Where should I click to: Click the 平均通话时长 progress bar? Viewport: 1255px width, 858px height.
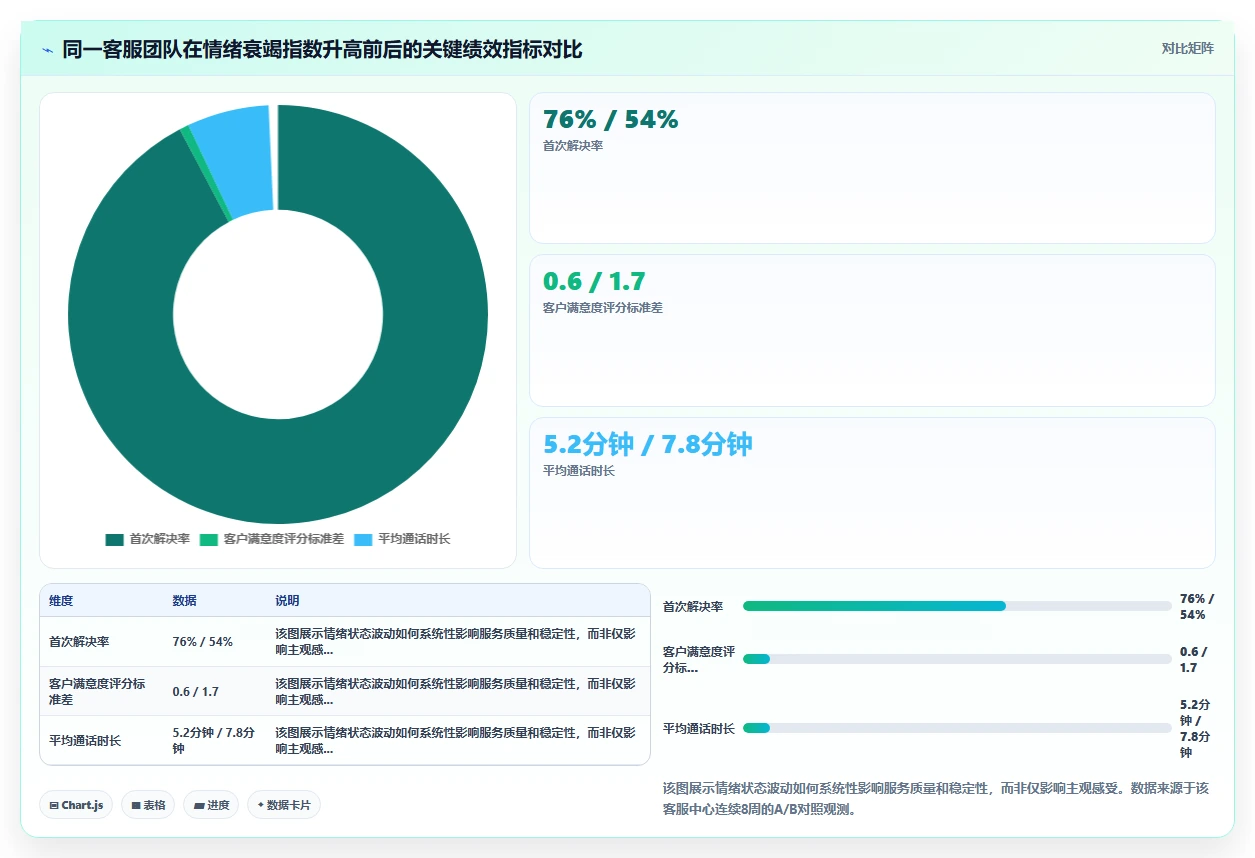(957, 728)
